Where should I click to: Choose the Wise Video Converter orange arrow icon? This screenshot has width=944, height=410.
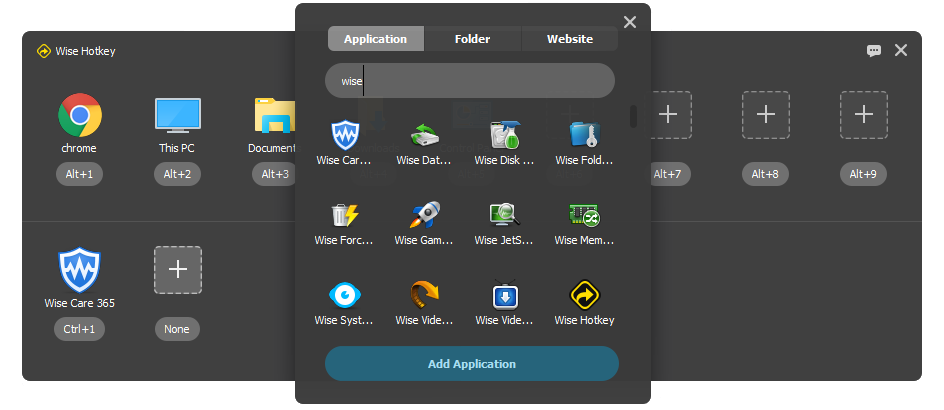[x=424, y=295]
